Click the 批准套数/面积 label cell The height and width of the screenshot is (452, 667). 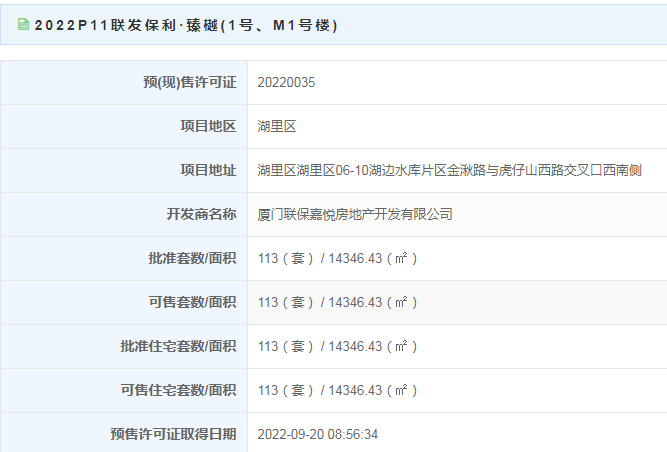pyautogui.click(x=124, y=258)
